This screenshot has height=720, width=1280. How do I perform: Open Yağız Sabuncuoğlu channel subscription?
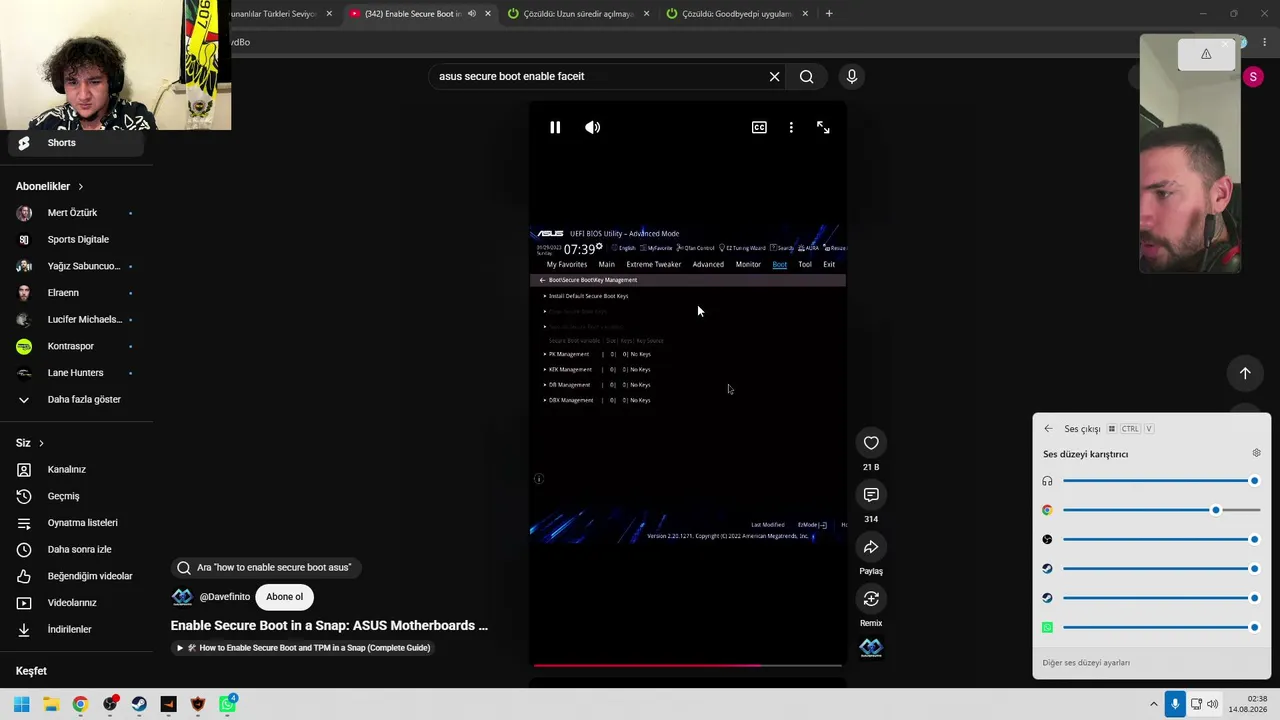tap(77, 266)
